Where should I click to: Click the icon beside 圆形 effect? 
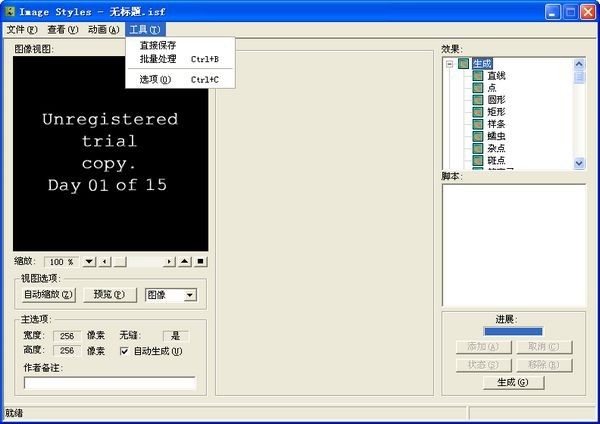(x=478, y=100)
